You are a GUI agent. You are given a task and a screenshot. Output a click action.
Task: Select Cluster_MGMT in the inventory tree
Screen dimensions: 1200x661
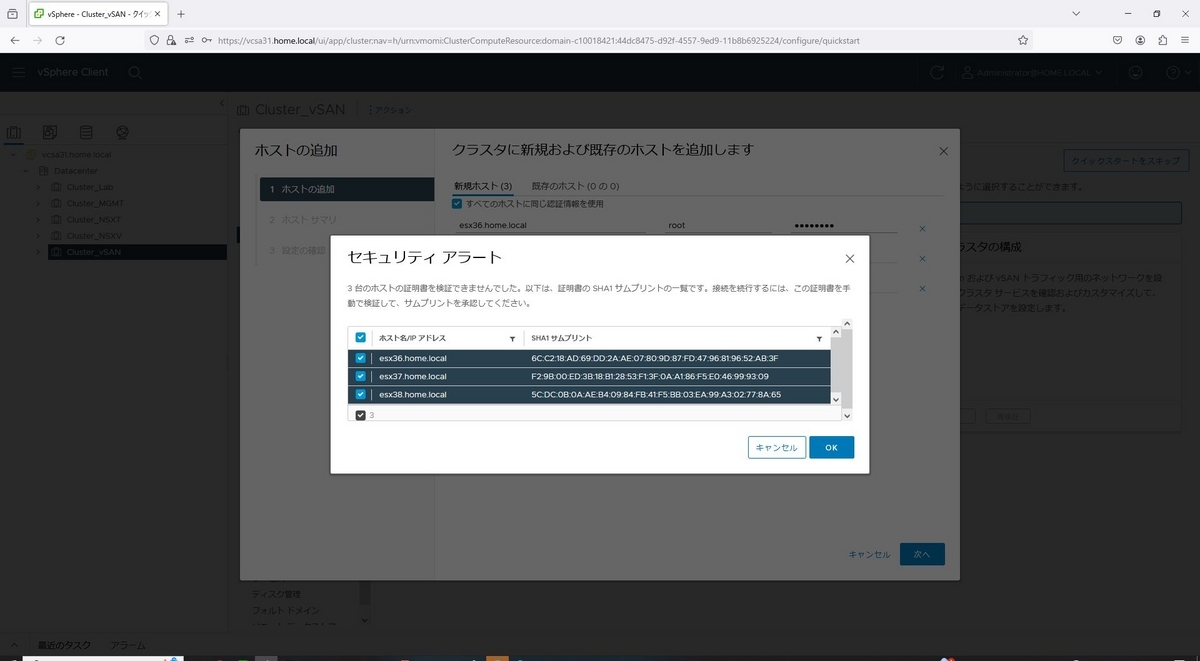[x=95, y=203]
